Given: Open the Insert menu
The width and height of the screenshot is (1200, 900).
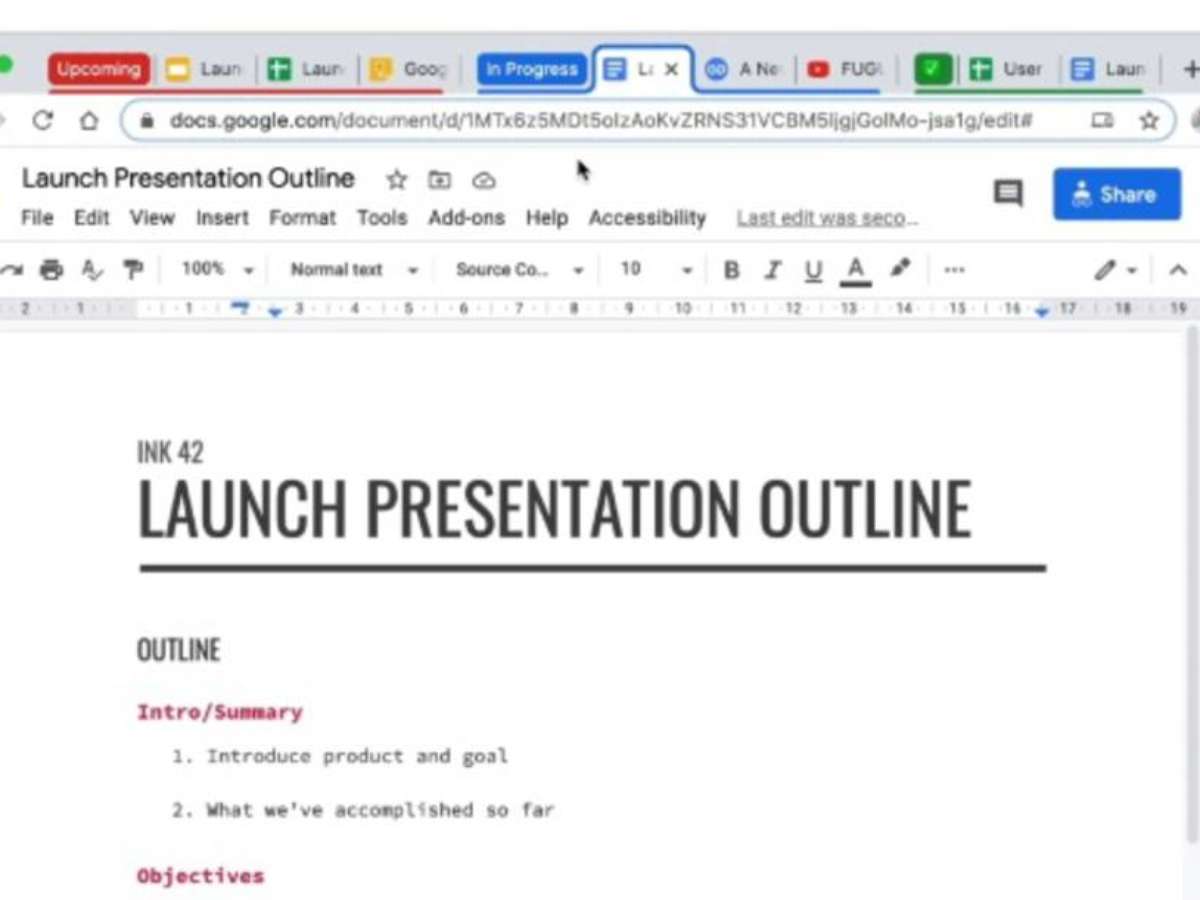Looking at the screenshot, I should (x=222, y=218).
